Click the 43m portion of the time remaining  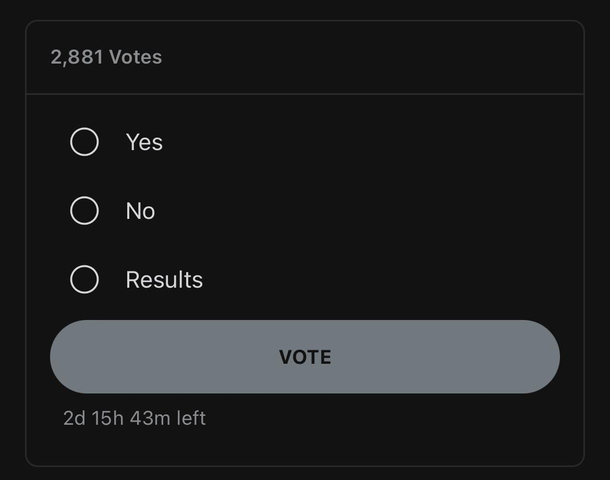(150, 419)
